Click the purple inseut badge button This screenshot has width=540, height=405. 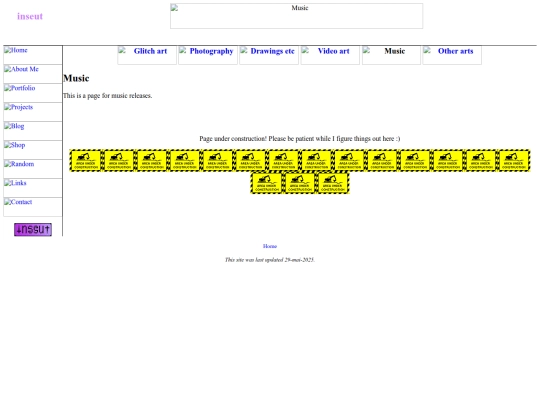click(33, 229)
